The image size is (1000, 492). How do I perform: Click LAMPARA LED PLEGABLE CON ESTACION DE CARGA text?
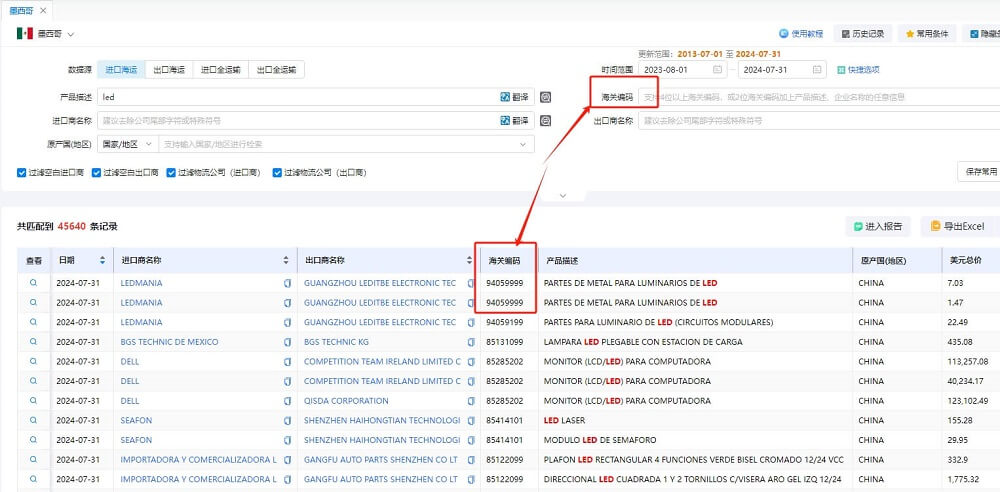coord(643,342)
